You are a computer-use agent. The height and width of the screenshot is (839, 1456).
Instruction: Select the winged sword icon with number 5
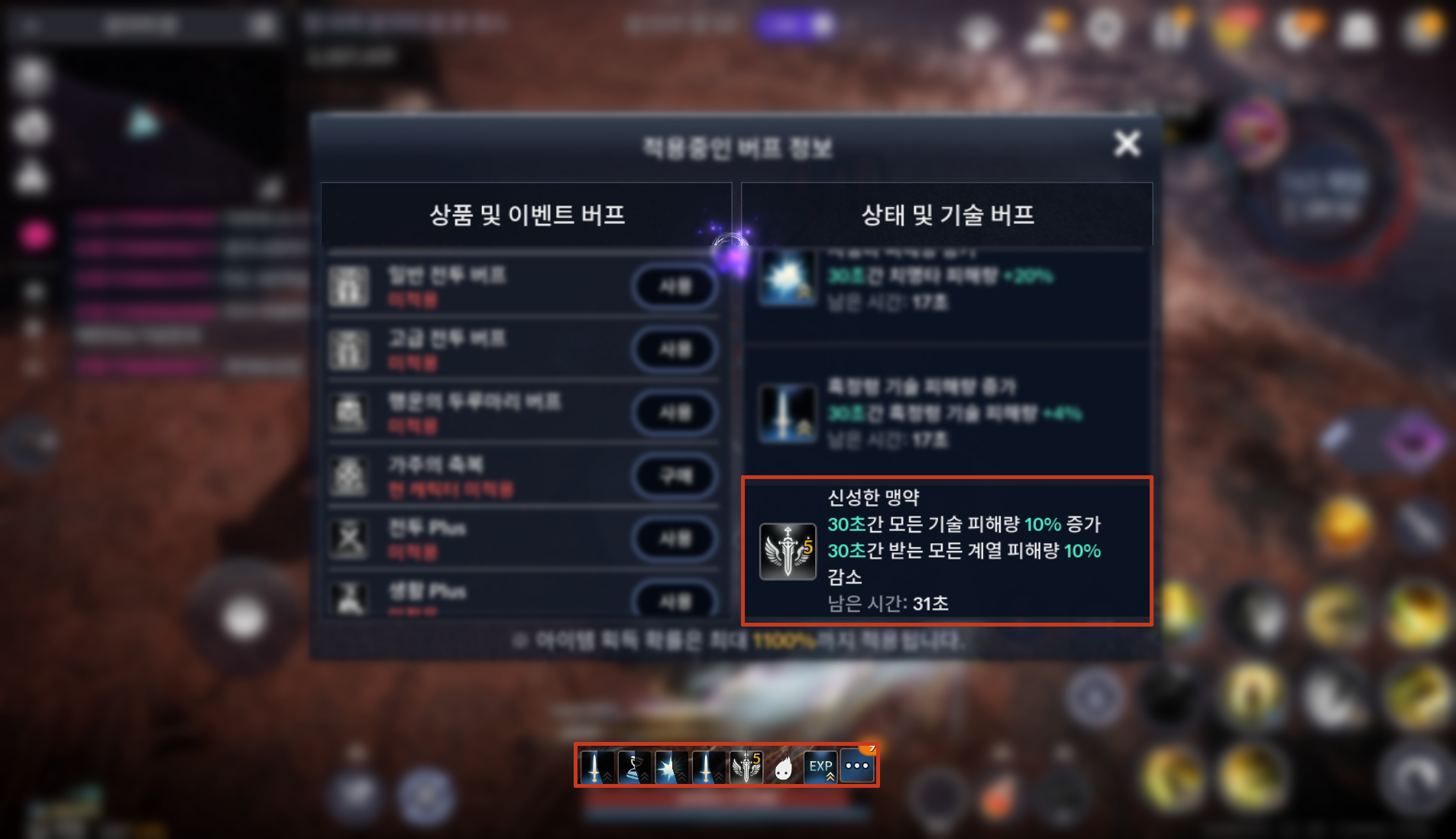[x=746, y=766]
